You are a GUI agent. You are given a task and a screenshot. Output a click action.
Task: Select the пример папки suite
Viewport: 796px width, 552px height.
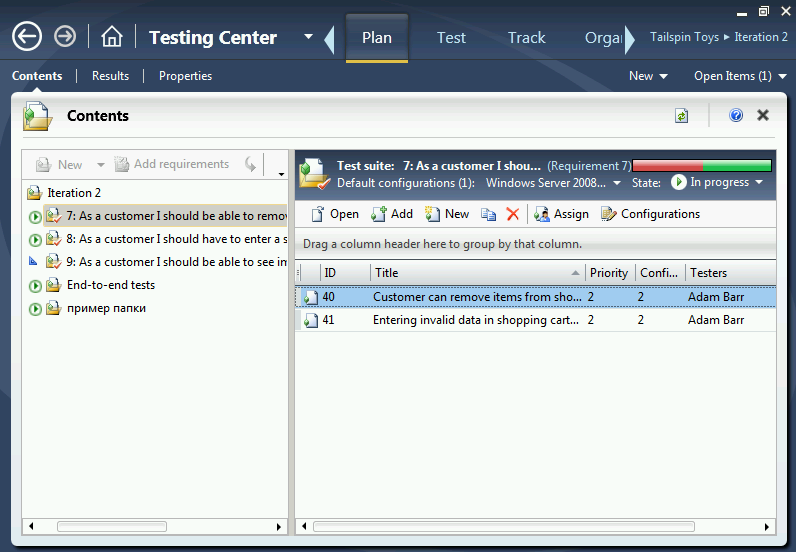click(x=106, y=308)
